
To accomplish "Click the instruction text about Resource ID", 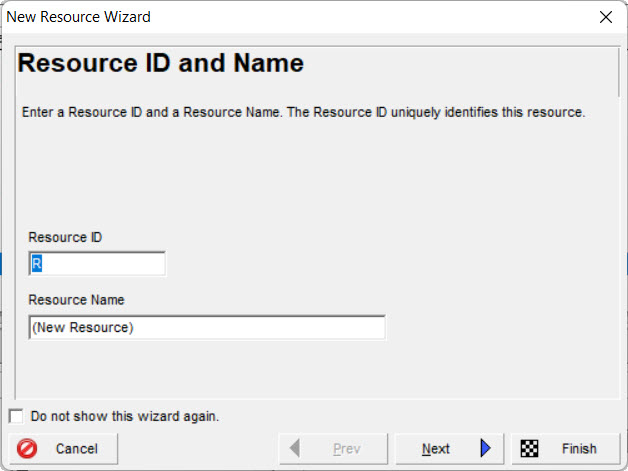I will point(303,112).
